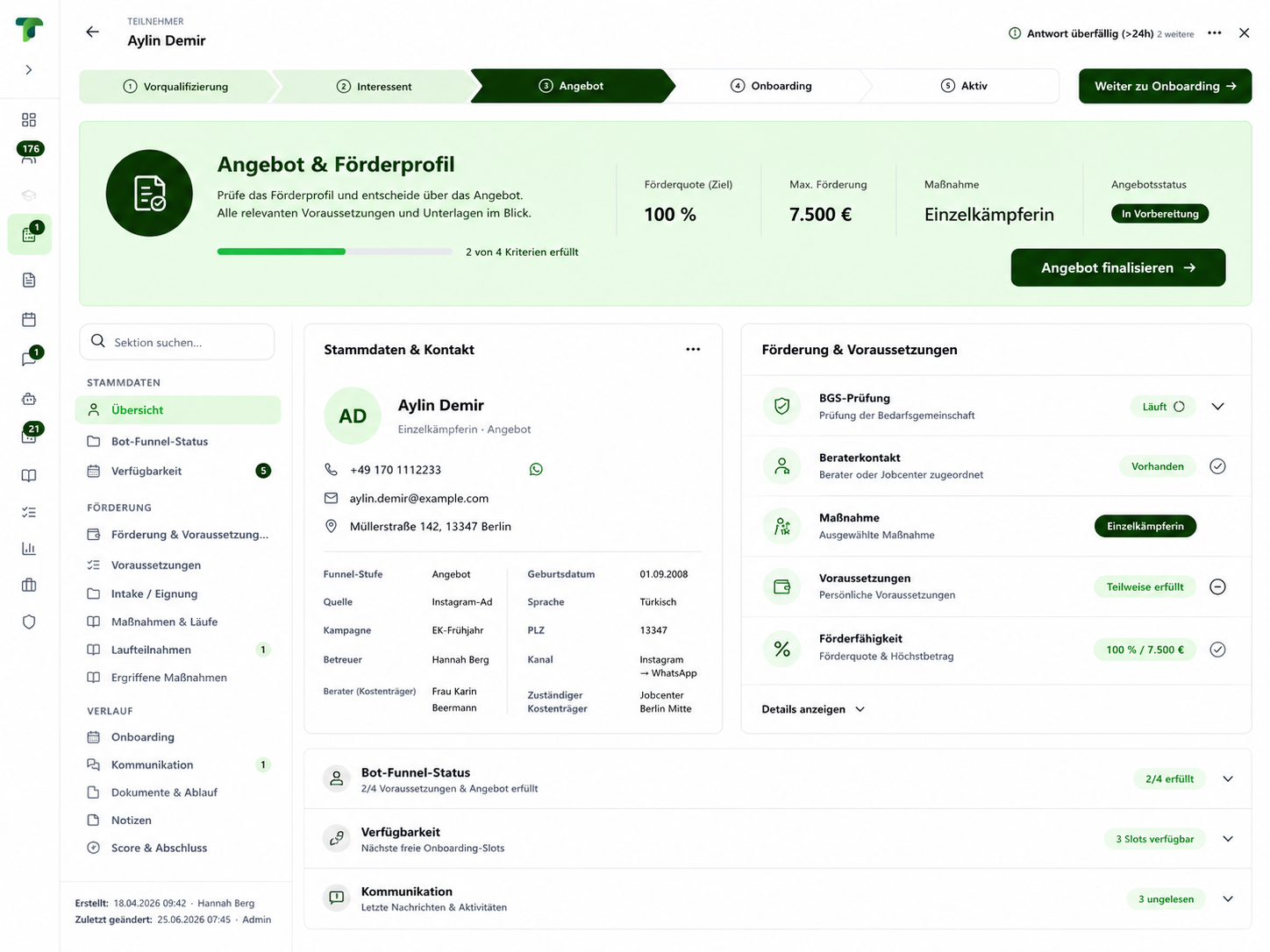Open the document icon in left sidebar
Image resolution: width=1270 pixels, height=952 pixels.
point(29,280)
